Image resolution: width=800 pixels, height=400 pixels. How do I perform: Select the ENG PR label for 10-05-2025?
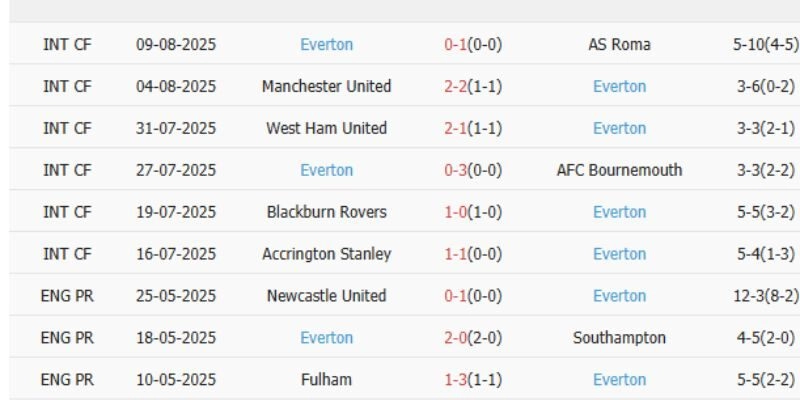67,381
